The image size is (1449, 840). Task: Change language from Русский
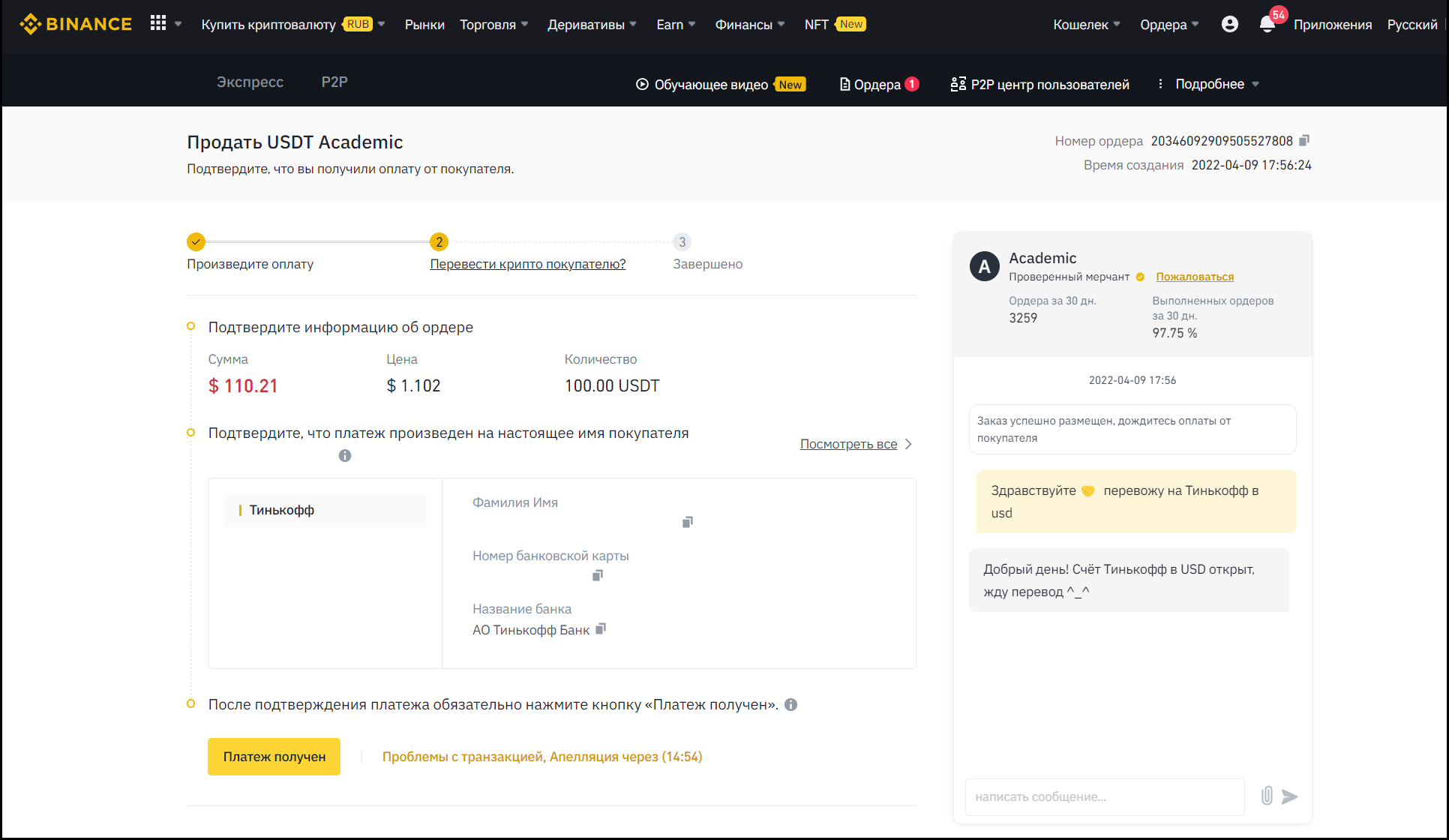point(1412,24)
